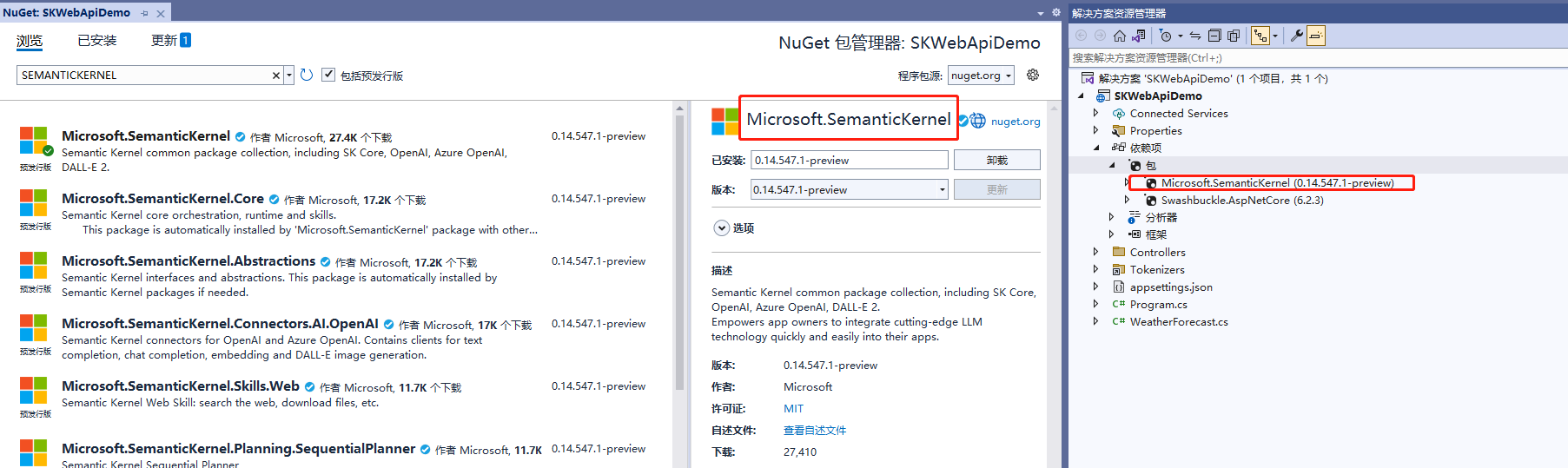Expand the 分析器 analyzers node
This screenshot has width=1568, height=468.
1112,217
